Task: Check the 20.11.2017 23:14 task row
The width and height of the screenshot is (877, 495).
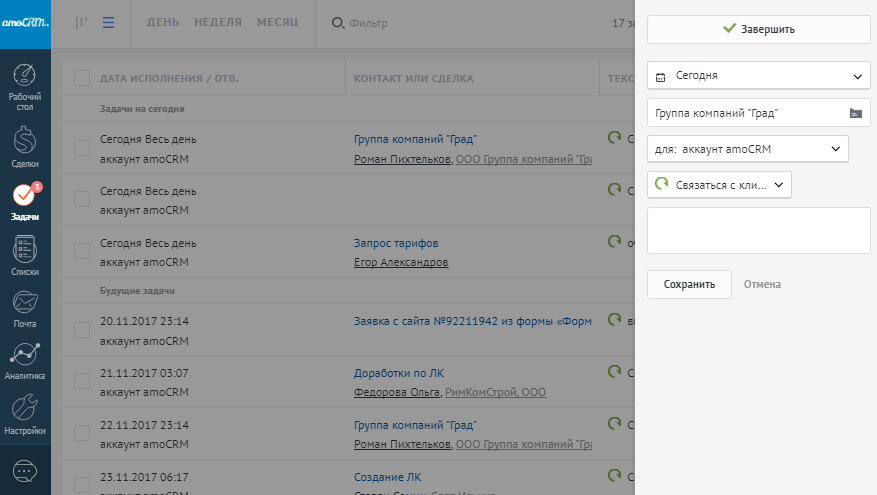Action: [82, 330]
